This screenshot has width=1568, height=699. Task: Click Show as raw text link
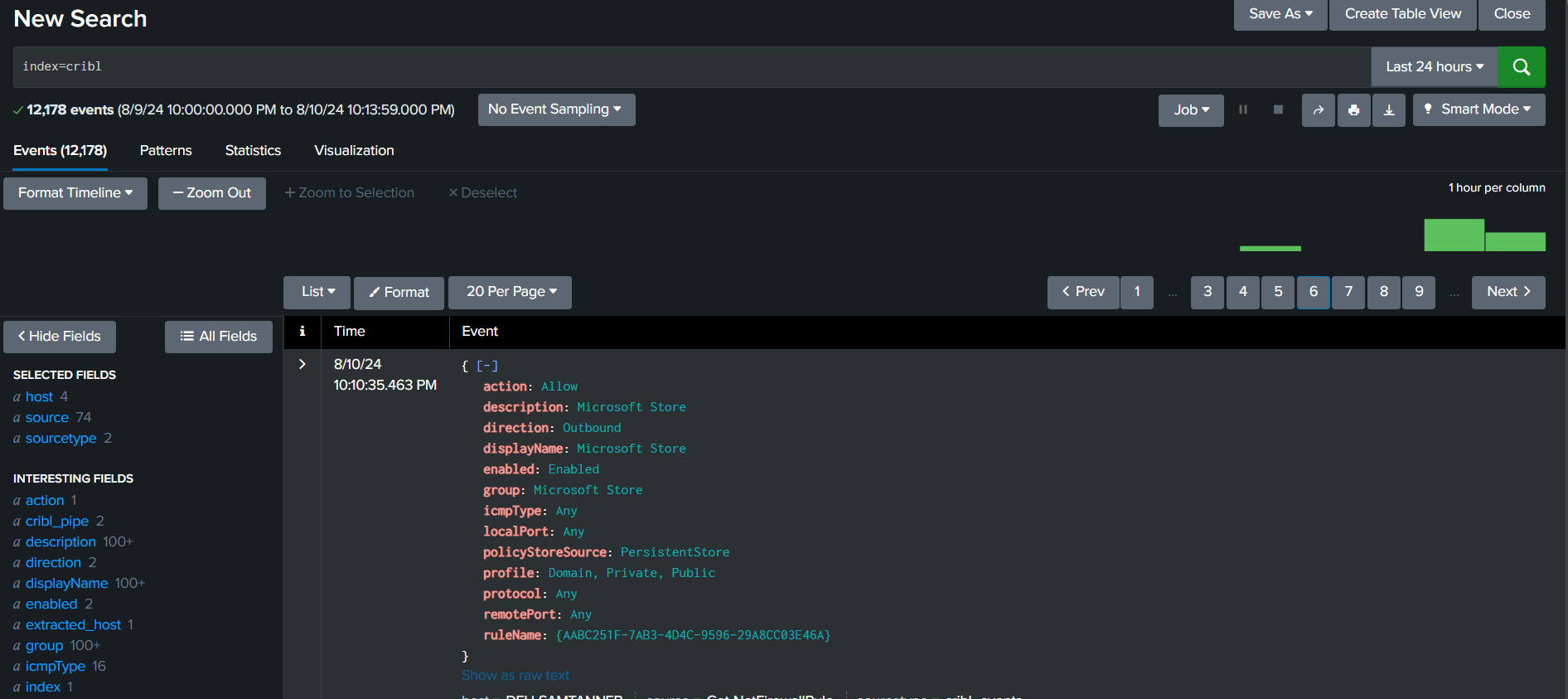pyautogui.click(x=515, y=675)
